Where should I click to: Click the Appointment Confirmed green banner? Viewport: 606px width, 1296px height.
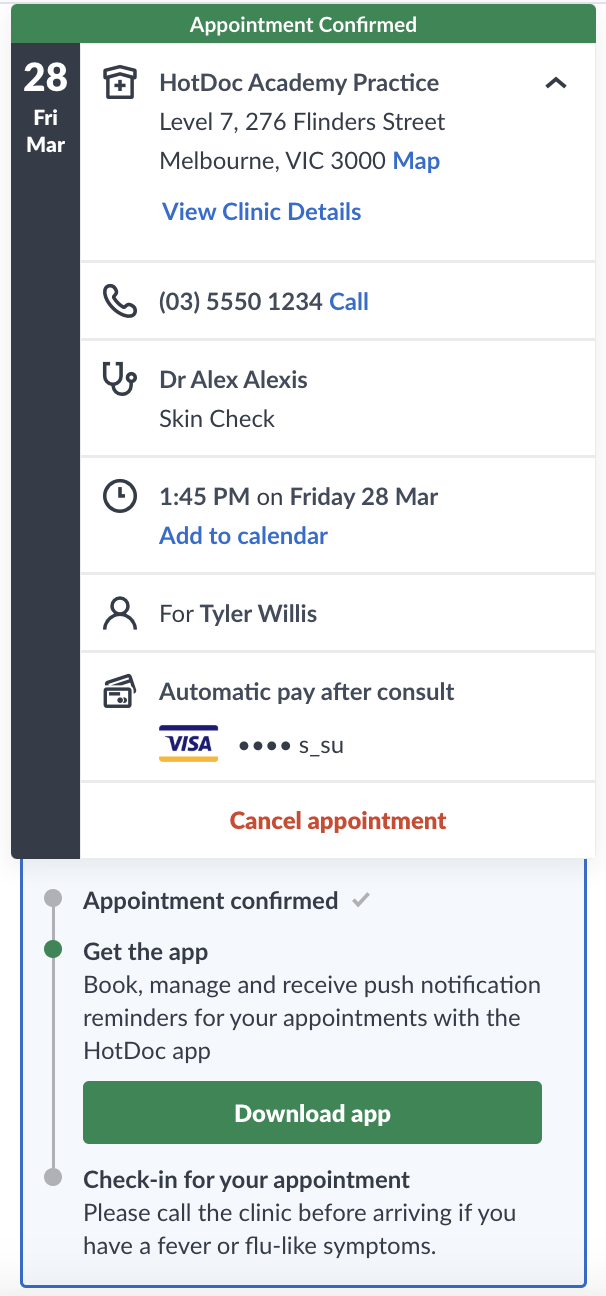pos(303,24)
